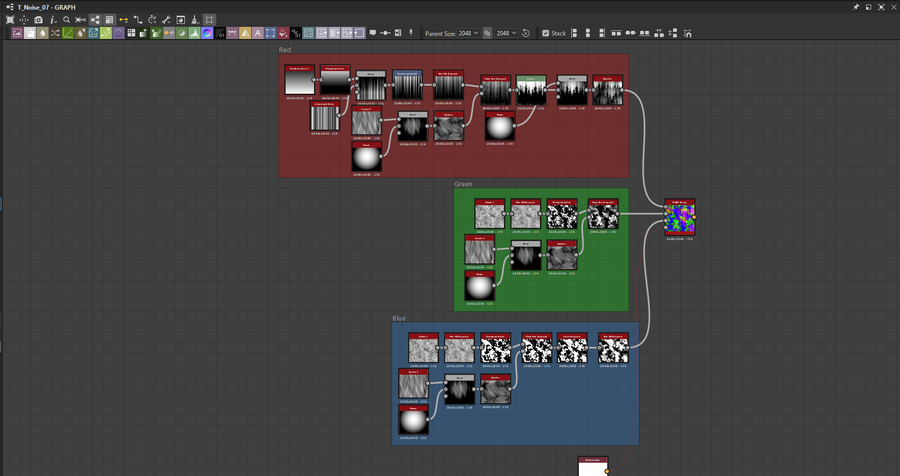Click the purple Bitmap node icon
This screenshot has height=476, width=900.
click(17, 33)
